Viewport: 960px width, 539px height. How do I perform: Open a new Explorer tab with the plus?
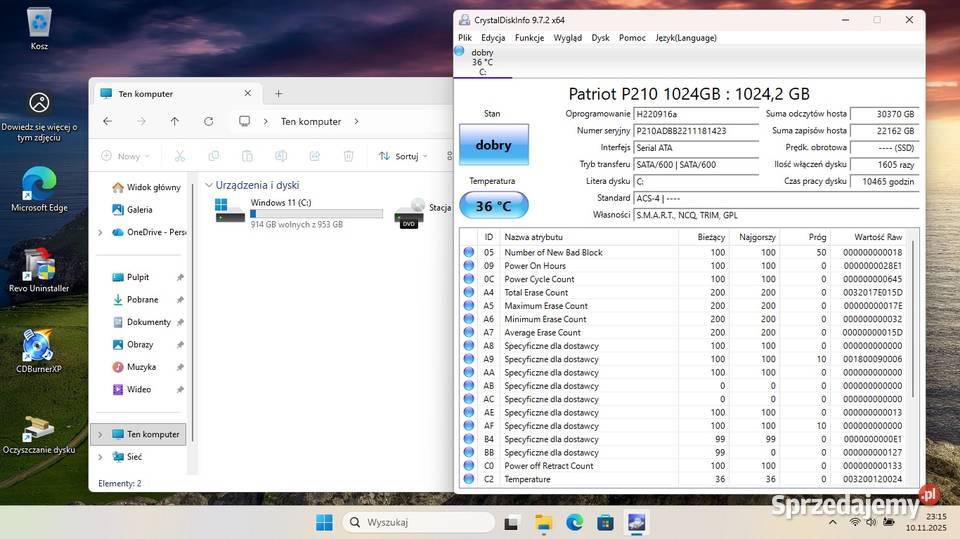point(279,94)
